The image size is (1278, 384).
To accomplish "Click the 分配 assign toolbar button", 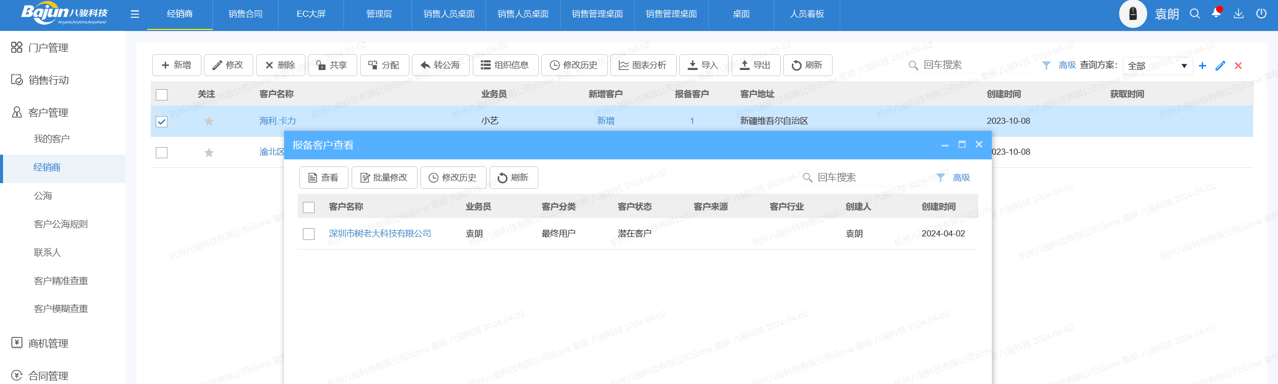I will (384, 65).
